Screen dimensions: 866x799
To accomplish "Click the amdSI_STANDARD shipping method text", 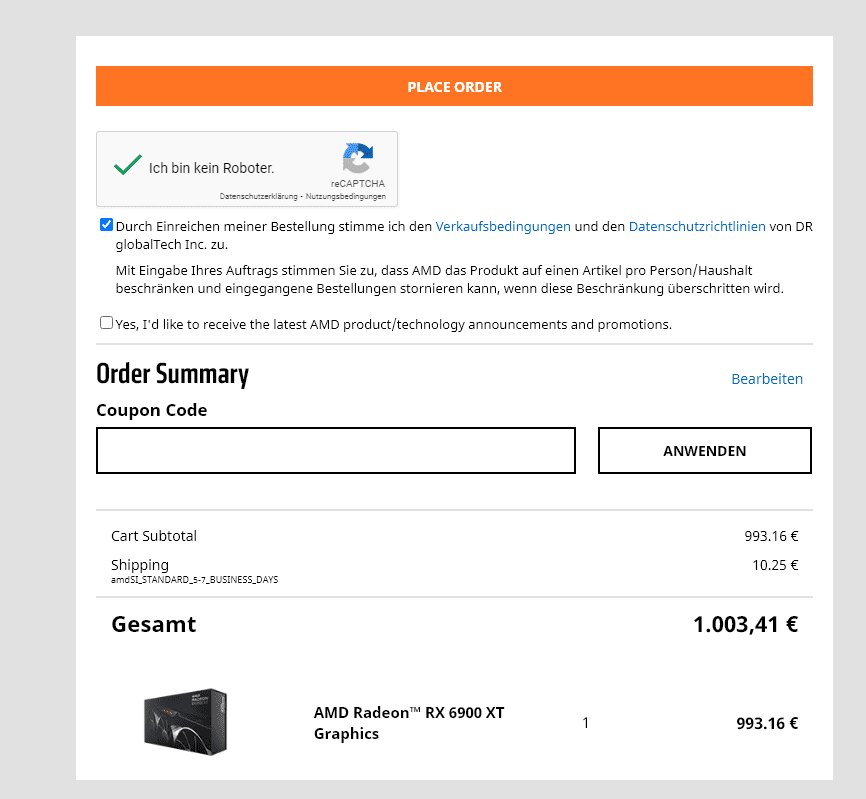I will click(x=194, y=580).
